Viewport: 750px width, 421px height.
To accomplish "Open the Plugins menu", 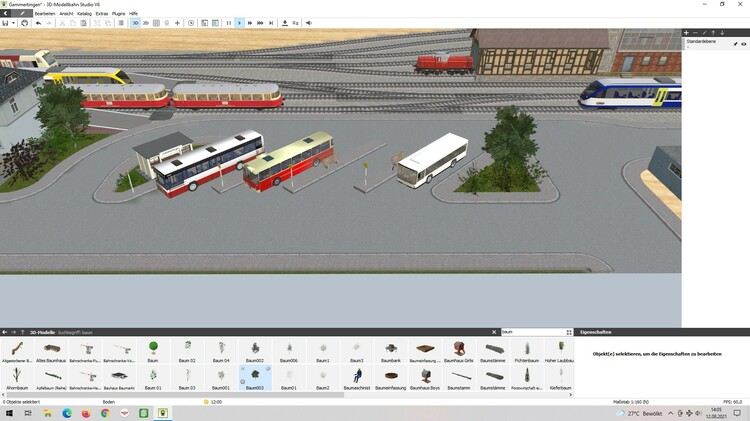I will click(x=118, y=13).
